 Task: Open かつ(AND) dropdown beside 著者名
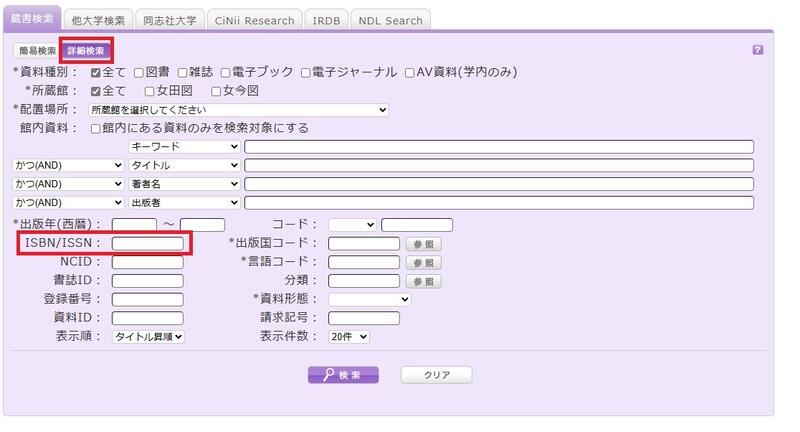click(x=68, y=184)
